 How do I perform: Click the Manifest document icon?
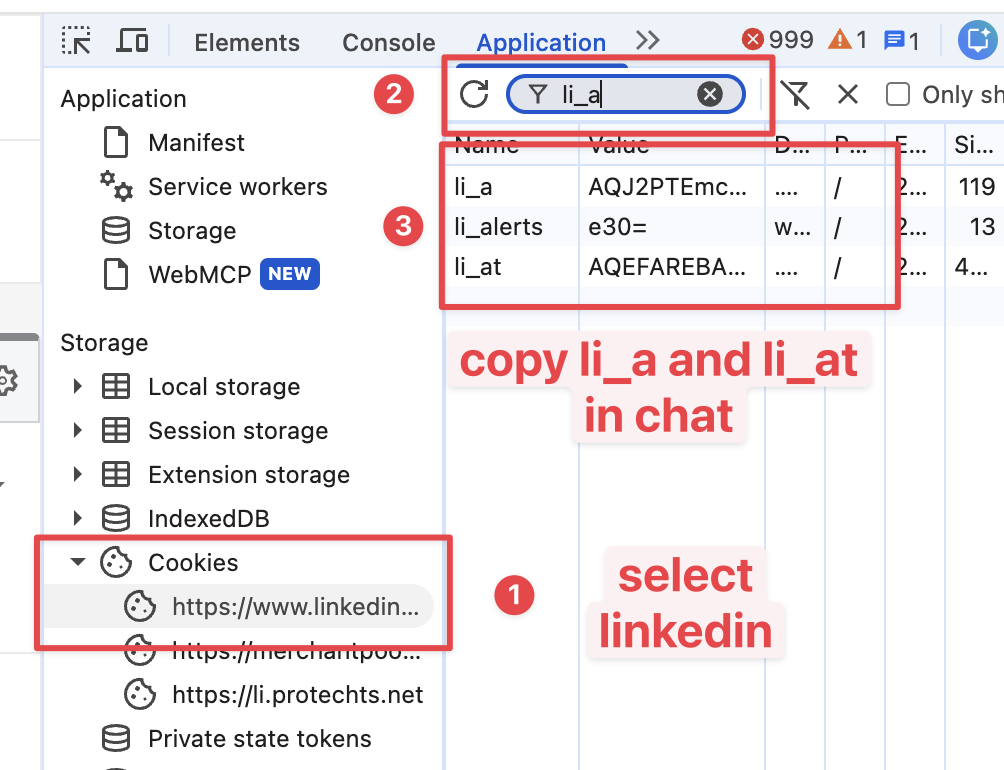[116, 142]
